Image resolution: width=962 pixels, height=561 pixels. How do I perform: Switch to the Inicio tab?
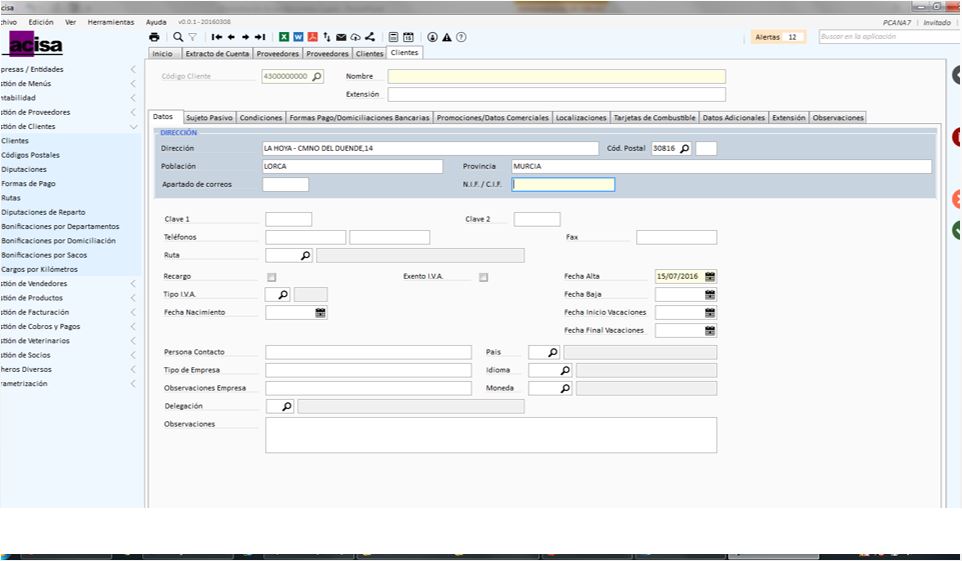(163, 53)
